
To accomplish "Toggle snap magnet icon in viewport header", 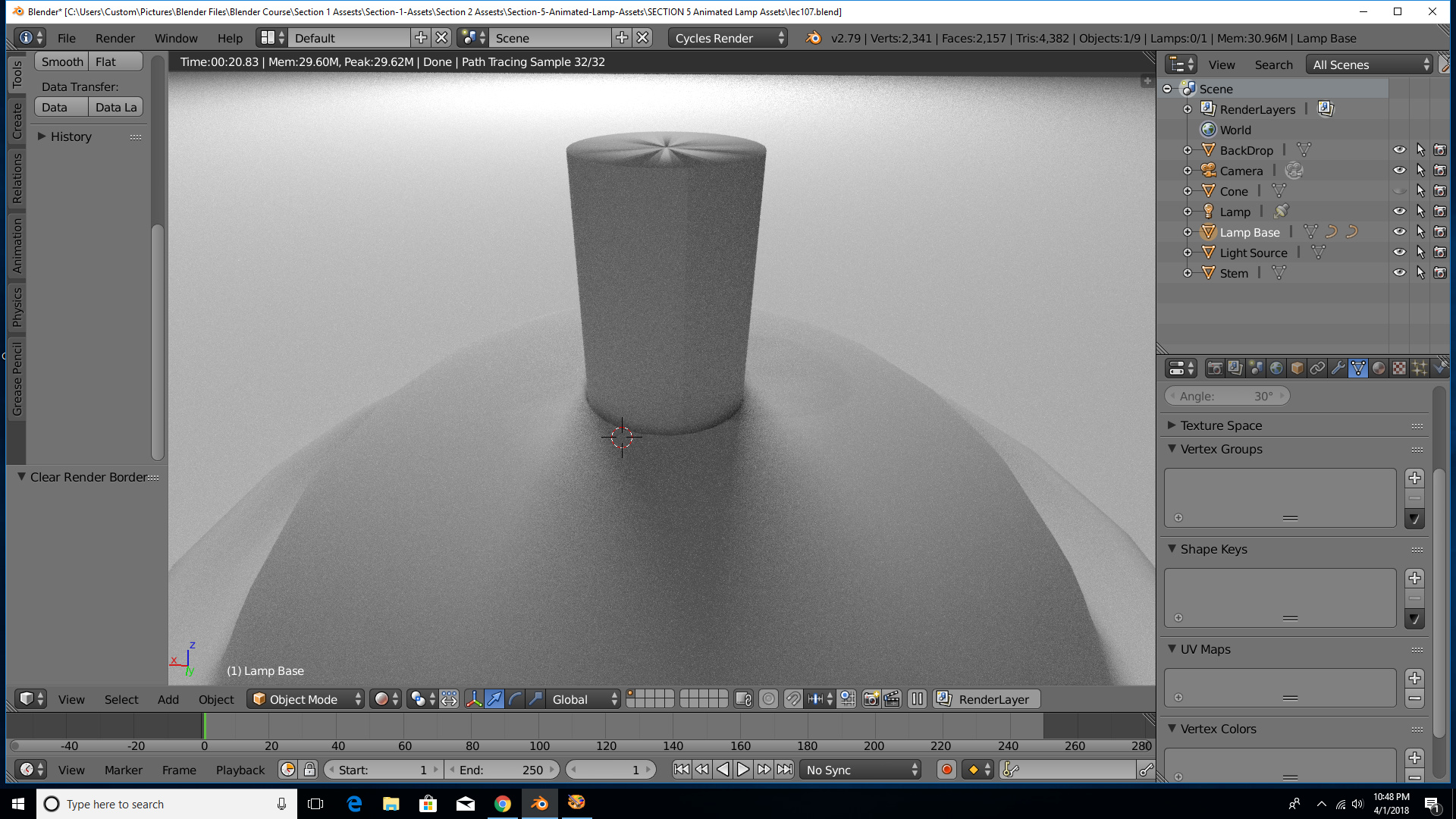I will [x=793, y=699].
